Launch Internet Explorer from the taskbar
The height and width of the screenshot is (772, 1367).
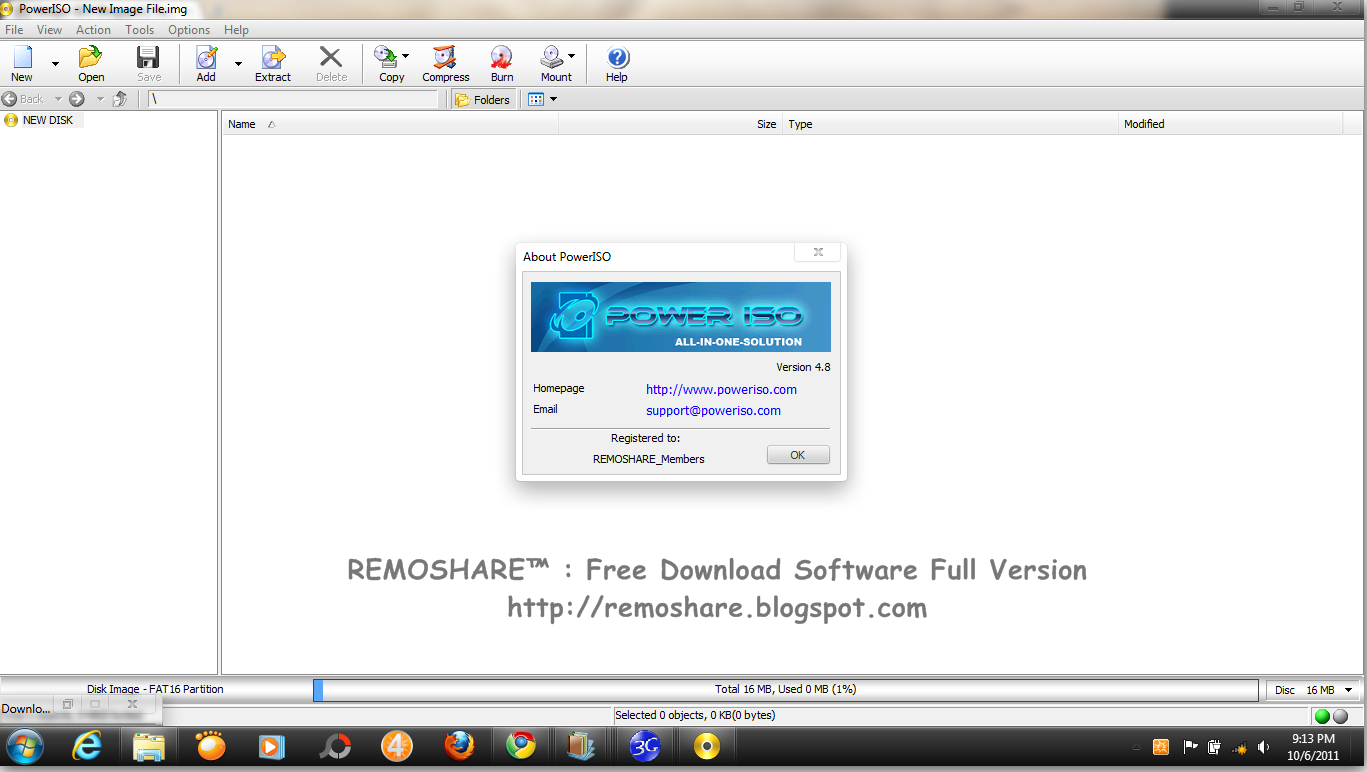[88, 746]
